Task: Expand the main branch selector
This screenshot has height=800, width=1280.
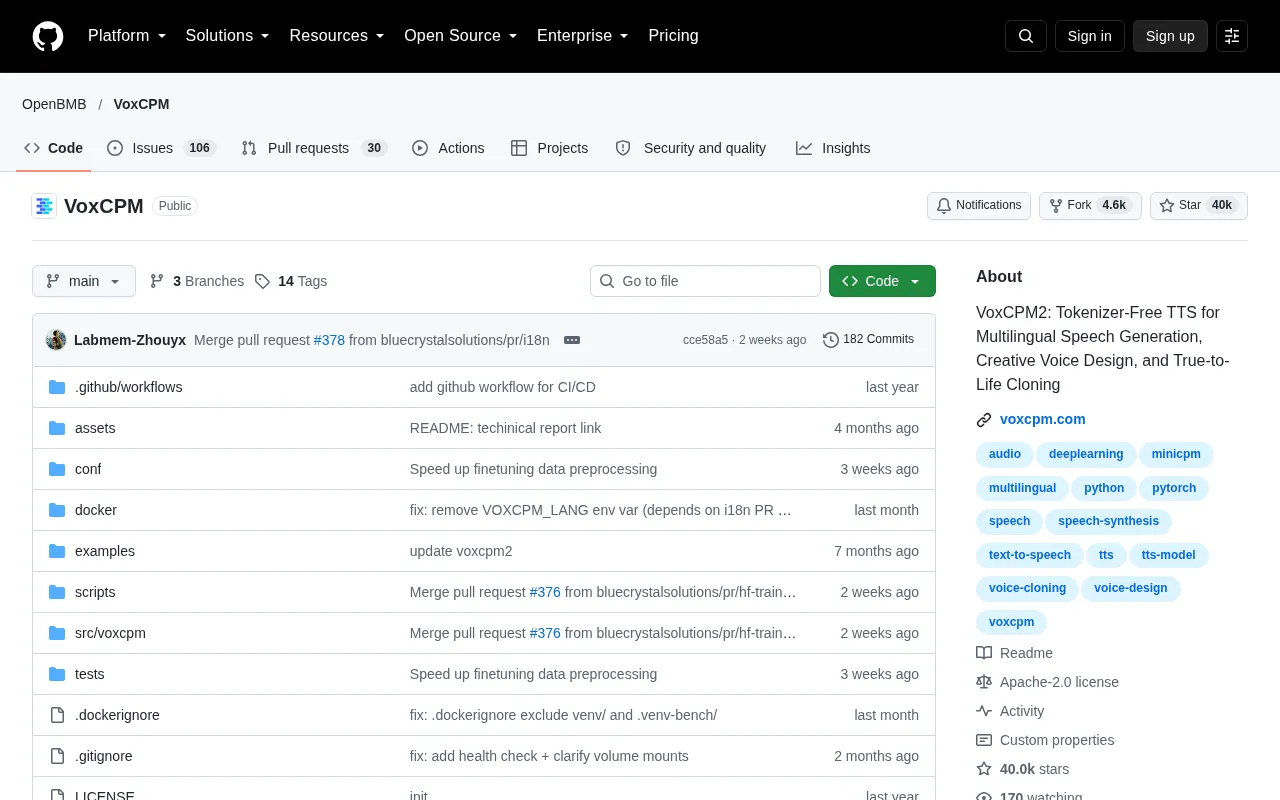Action: [84, 281]
